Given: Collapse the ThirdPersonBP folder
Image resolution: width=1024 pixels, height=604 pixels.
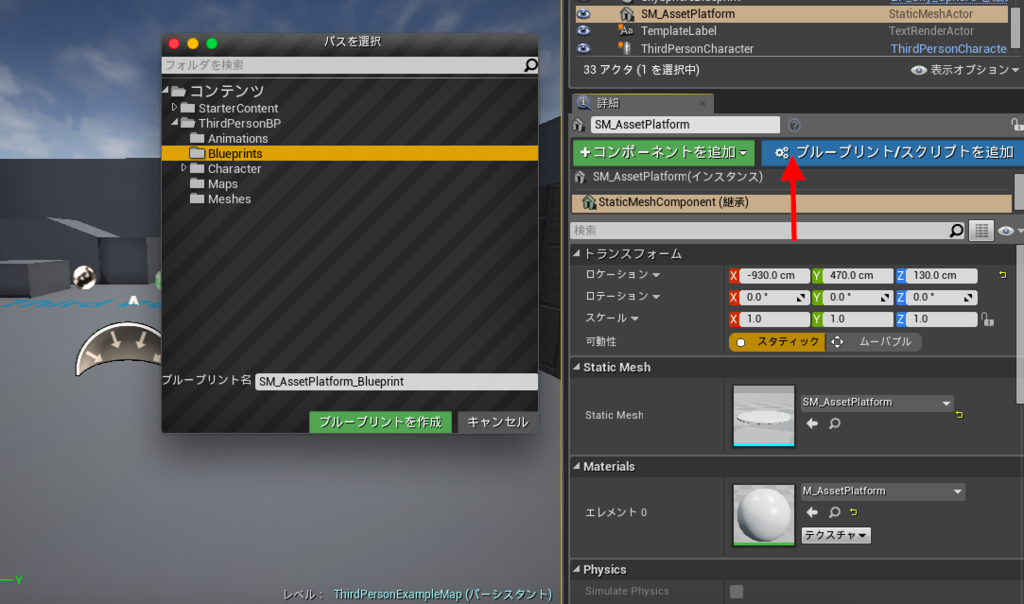Looking at the screenshot, I should point(174,122).
